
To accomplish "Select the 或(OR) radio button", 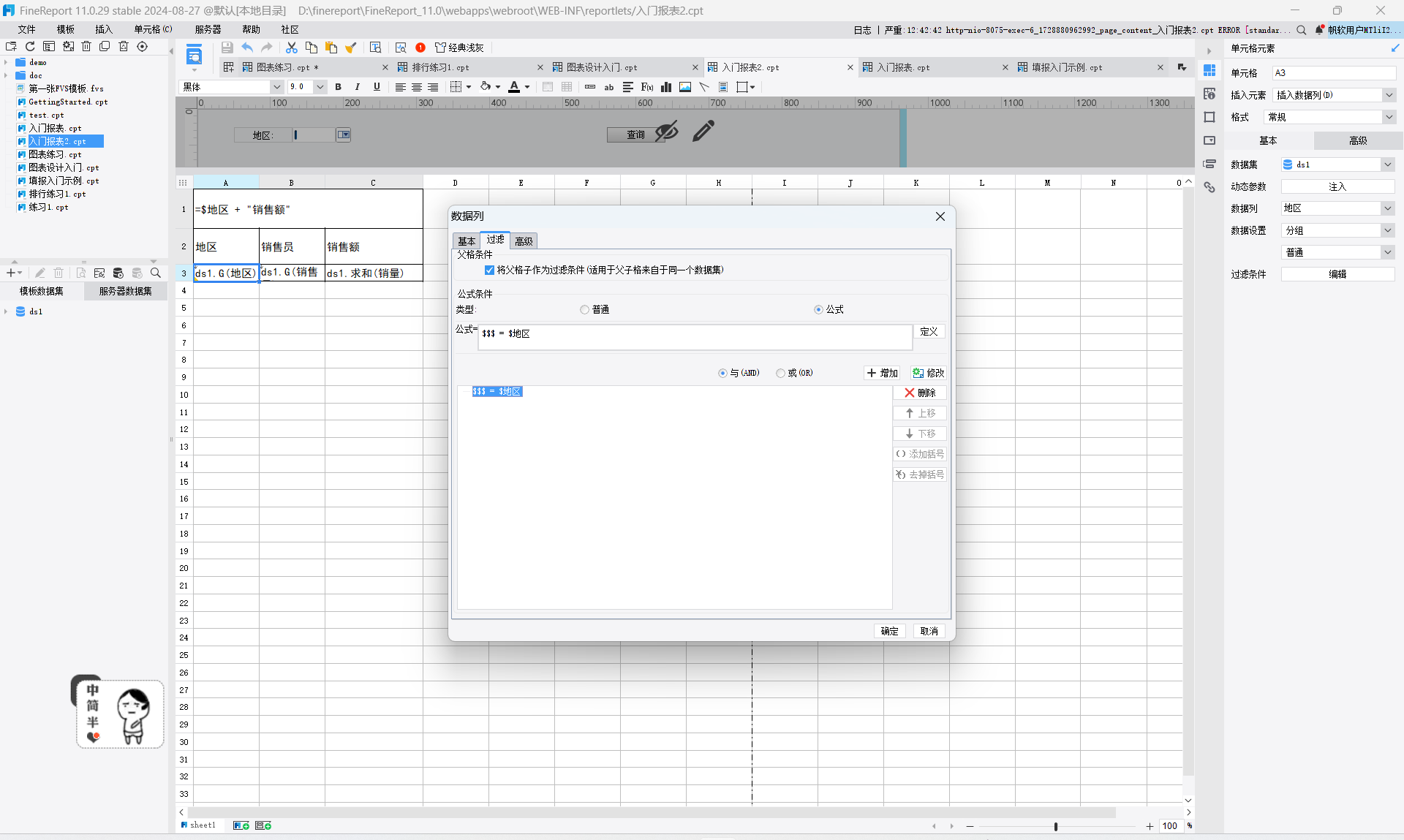I will (x=781, y=374).
